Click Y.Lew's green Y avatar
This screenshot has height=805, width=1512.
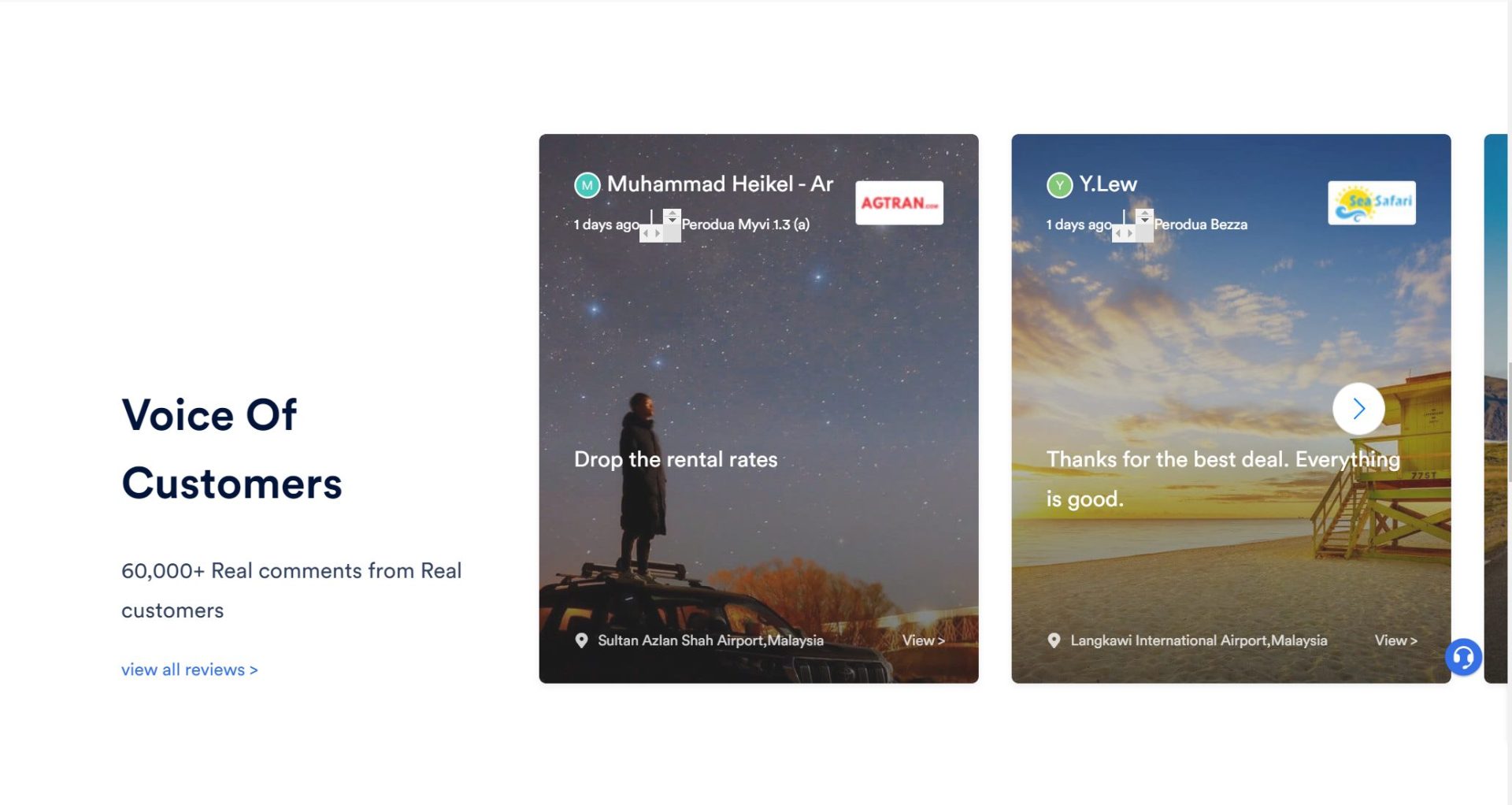[1059, 185]
